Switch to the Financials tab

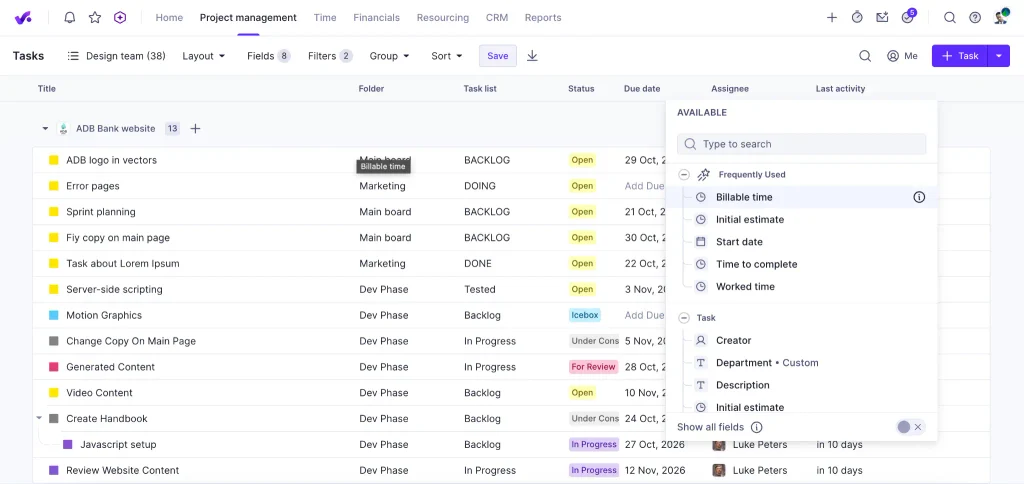[376, 18]
